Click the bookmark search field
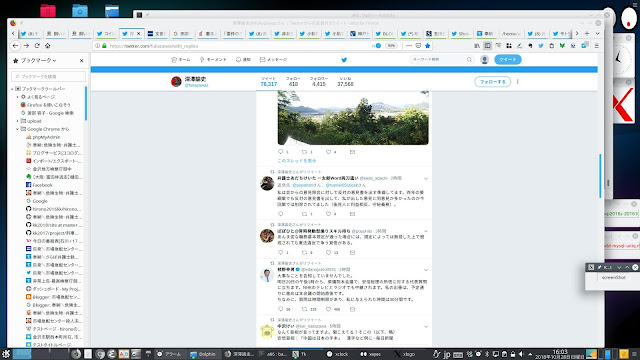The image size is (640, 360). point(49,76)
